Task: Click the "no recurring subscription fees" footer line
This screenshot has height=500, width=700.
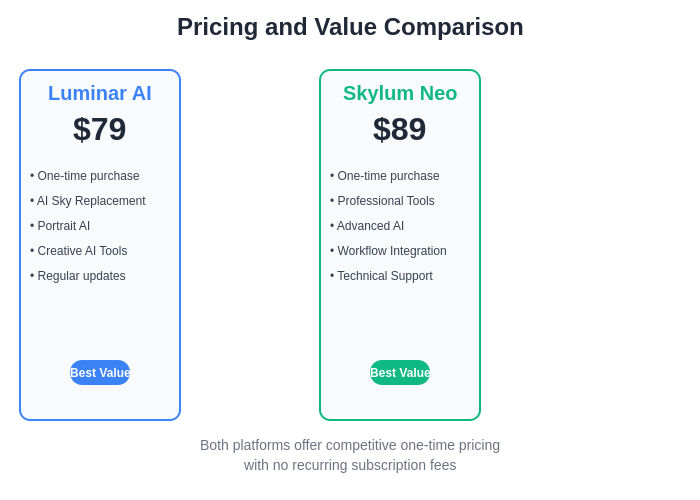Action: [350, 465]
